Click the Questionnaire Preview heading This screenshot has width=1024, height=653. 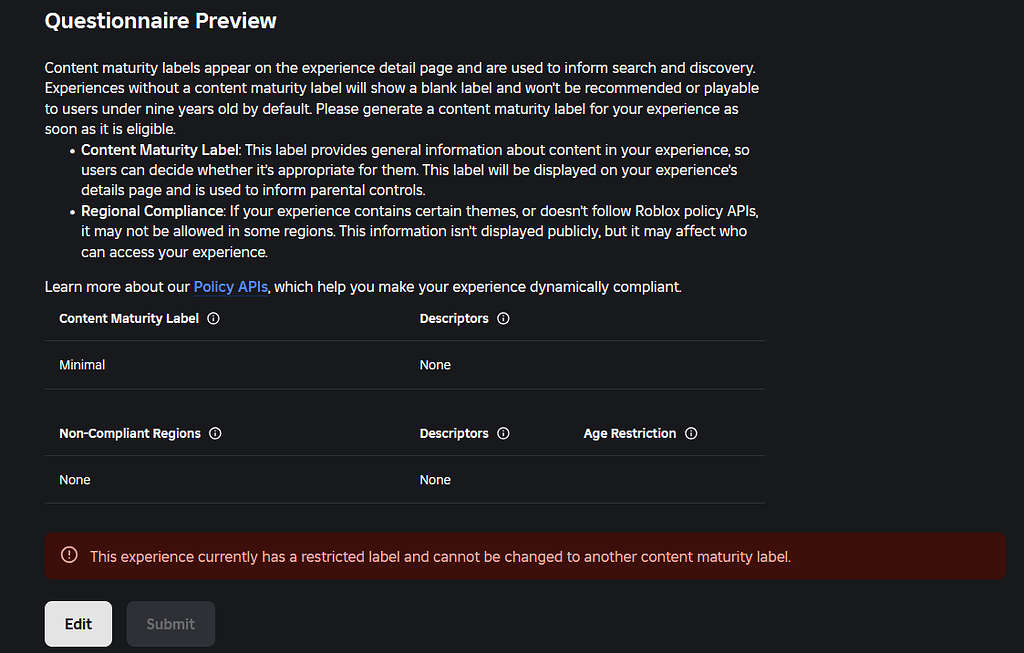click(160, 20)
